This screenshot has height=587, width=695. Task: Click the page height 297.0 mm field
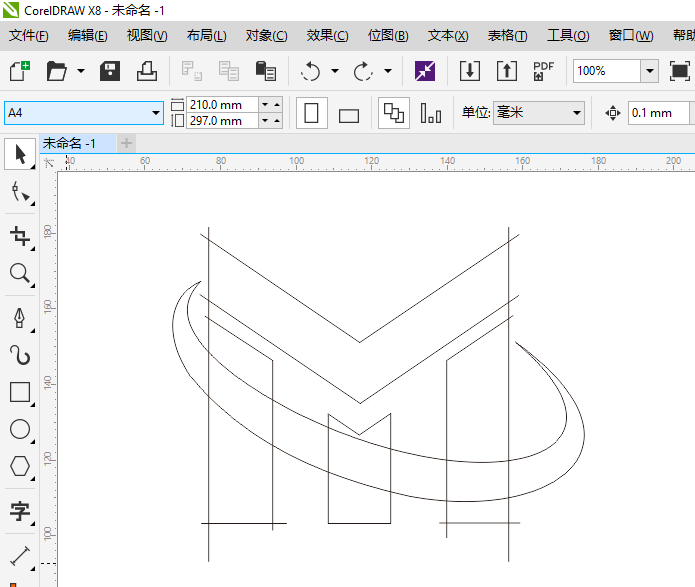tap(223, 121)
